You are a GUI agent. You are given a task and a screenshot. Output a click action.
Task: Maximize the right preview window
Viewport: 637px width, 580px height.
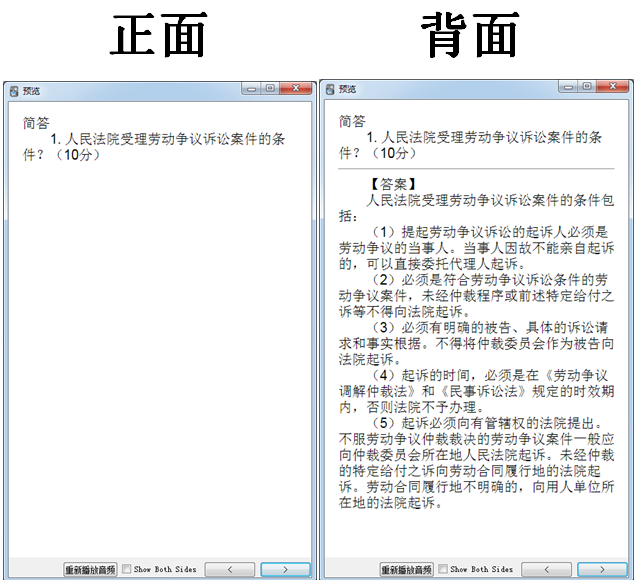coord(587,87)
